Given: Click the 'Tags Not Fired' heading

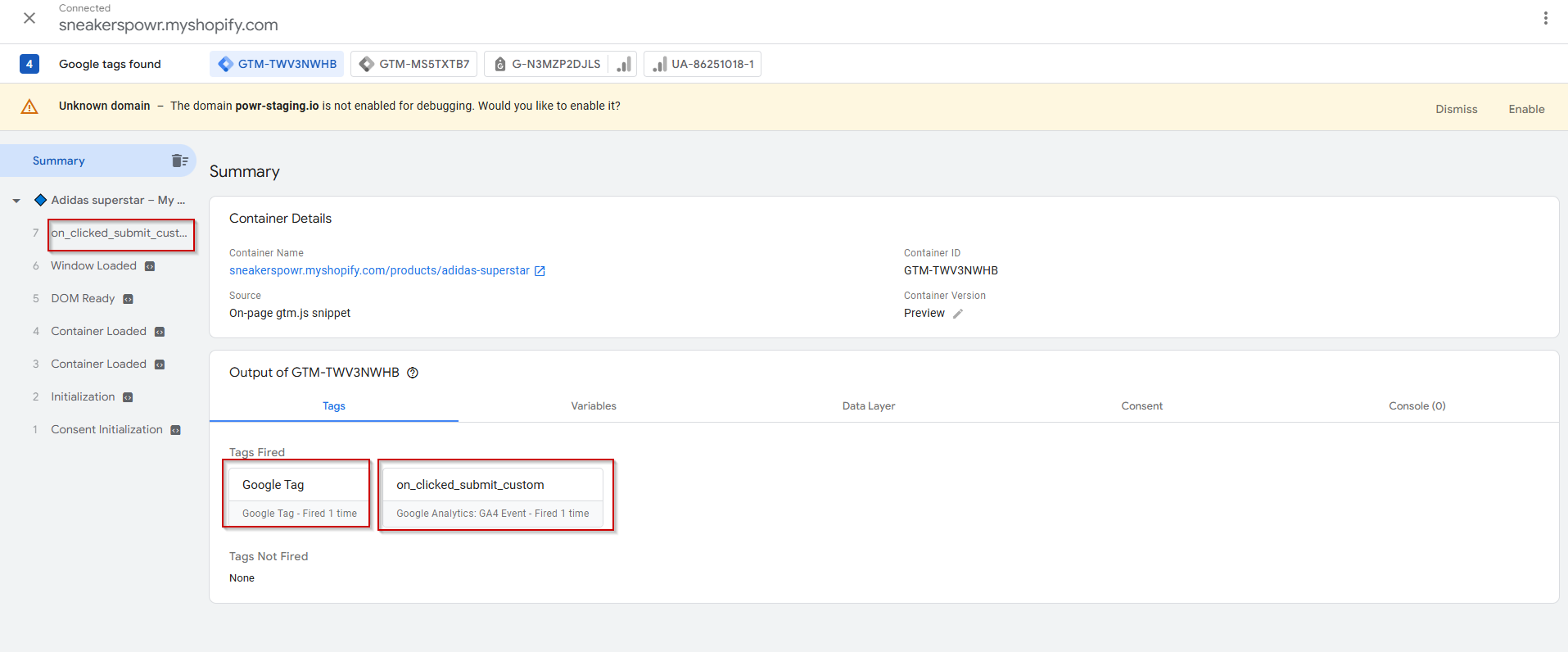Looking at the screenshot, I should click(269, 556).
